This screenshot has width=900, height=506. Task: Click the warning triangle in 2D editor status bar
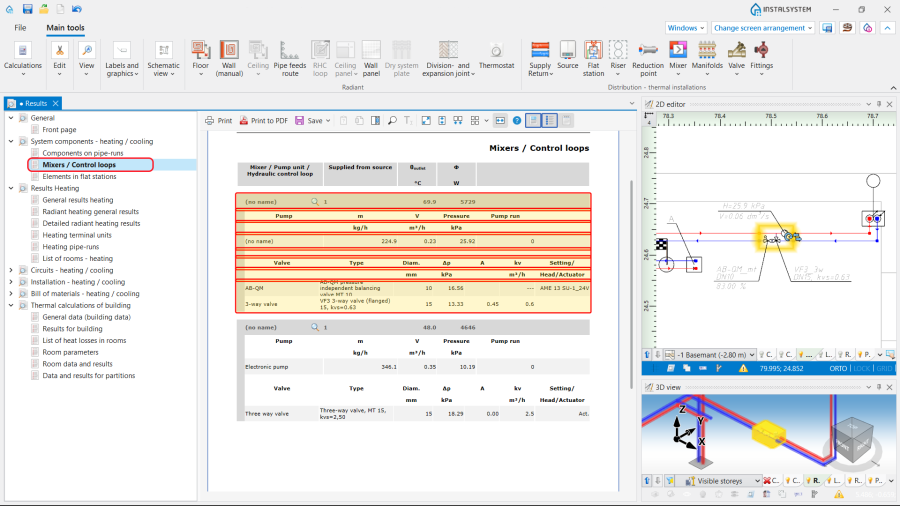(x=741, y=368)
